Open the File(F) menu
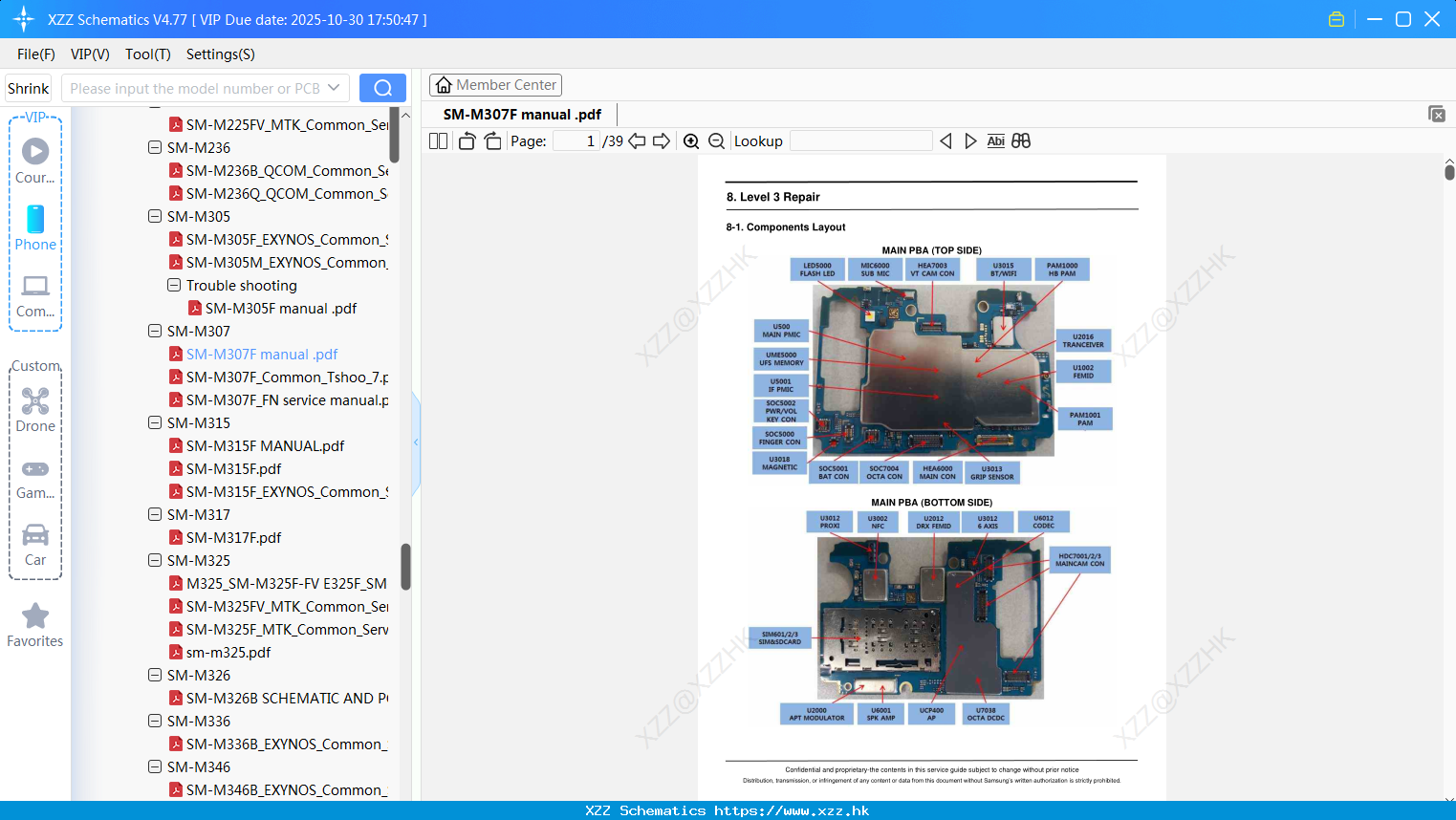The width and height of the screenshot is (1456, 820). point(36,54)
